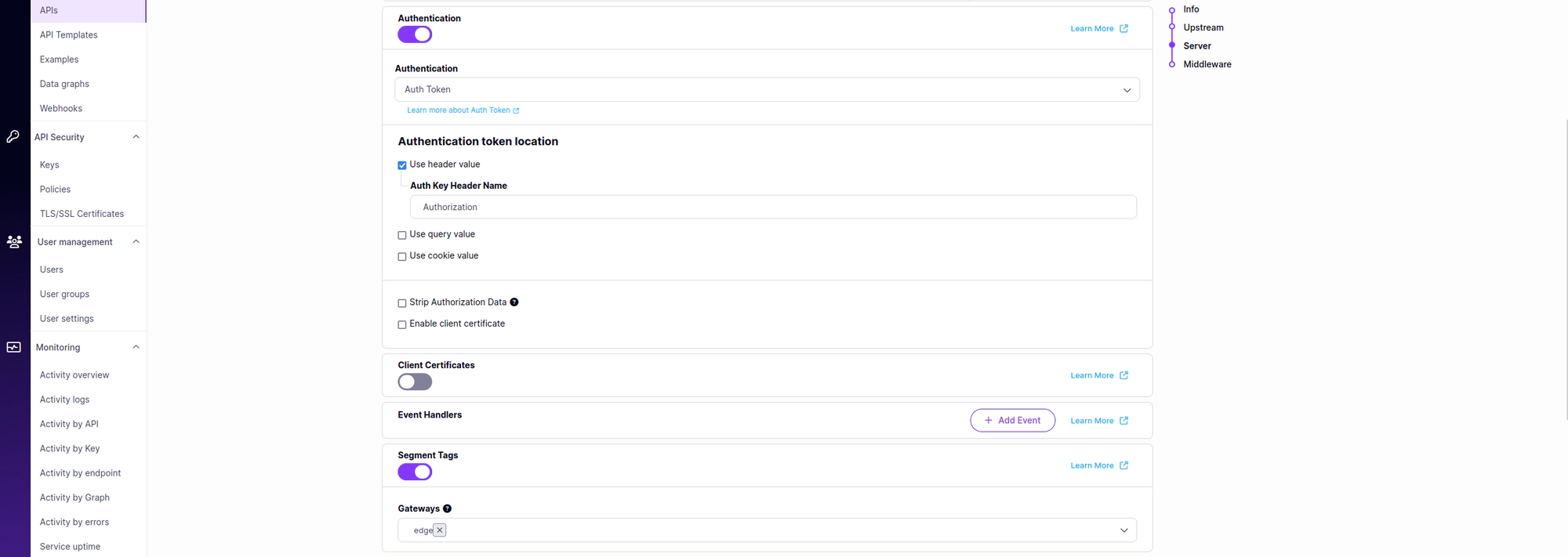Uncheck Use header value checkbox

(402, 165)
